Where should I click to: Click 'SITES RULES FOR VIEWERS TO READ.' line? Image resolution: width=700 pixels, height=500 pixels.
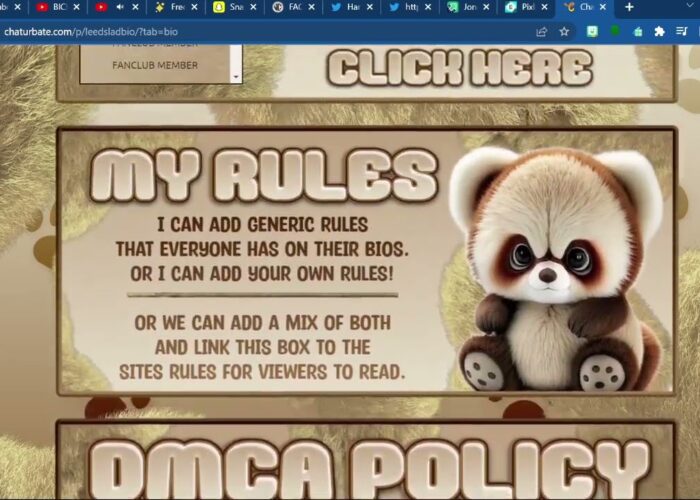click(x=262, y=371)
